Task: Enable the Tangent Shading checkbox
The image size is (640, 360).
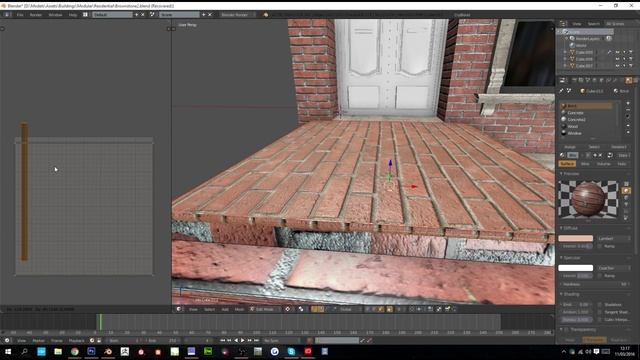Action: (x=600, y=312)
